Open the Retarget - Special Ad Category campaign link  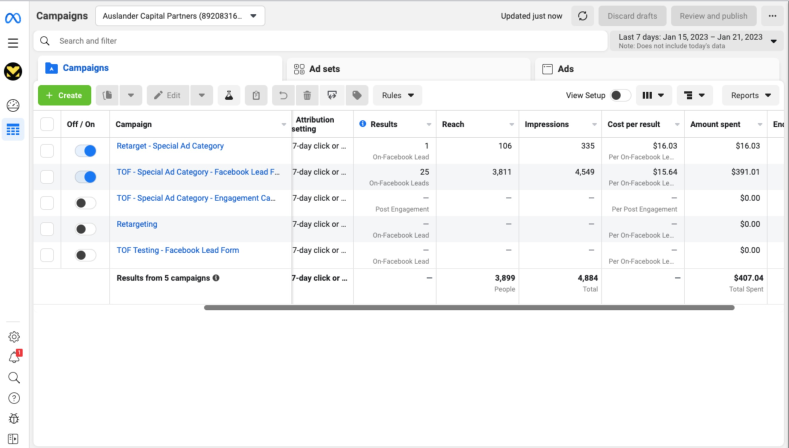coord(170,146)
